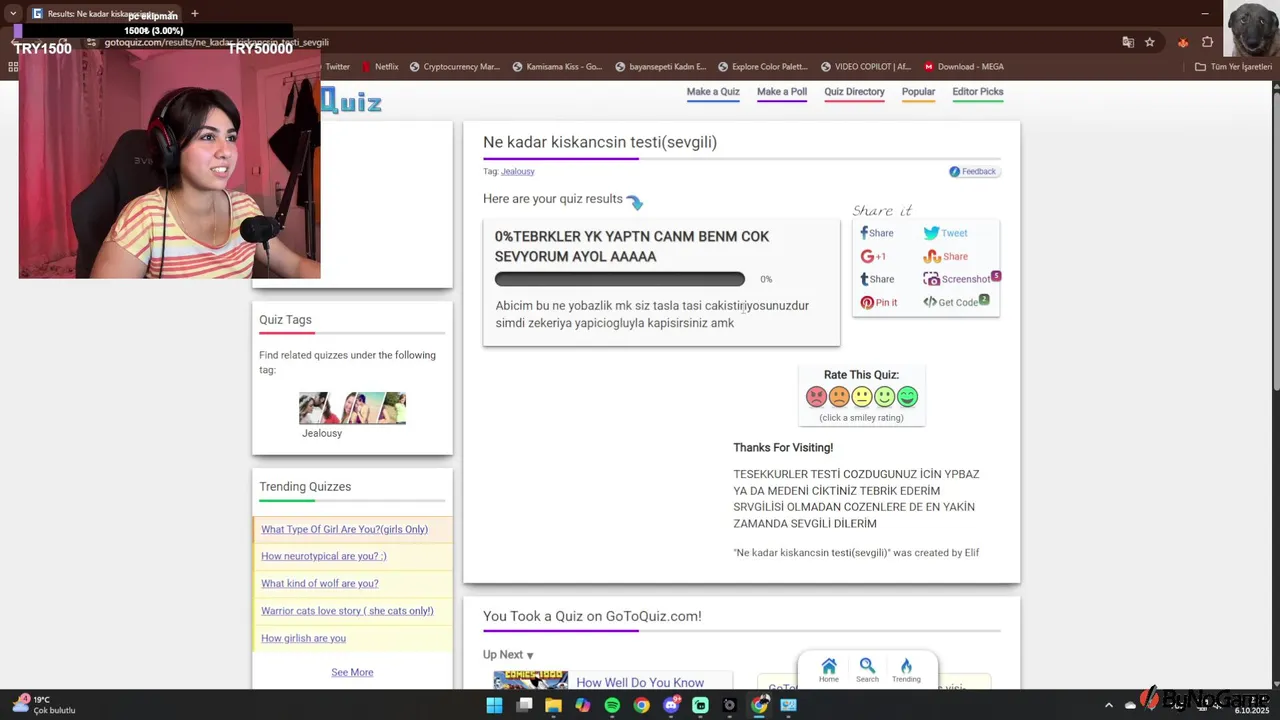Open the tab search dropdown in Chrome
1280x720 pixels.
[12, 14]
